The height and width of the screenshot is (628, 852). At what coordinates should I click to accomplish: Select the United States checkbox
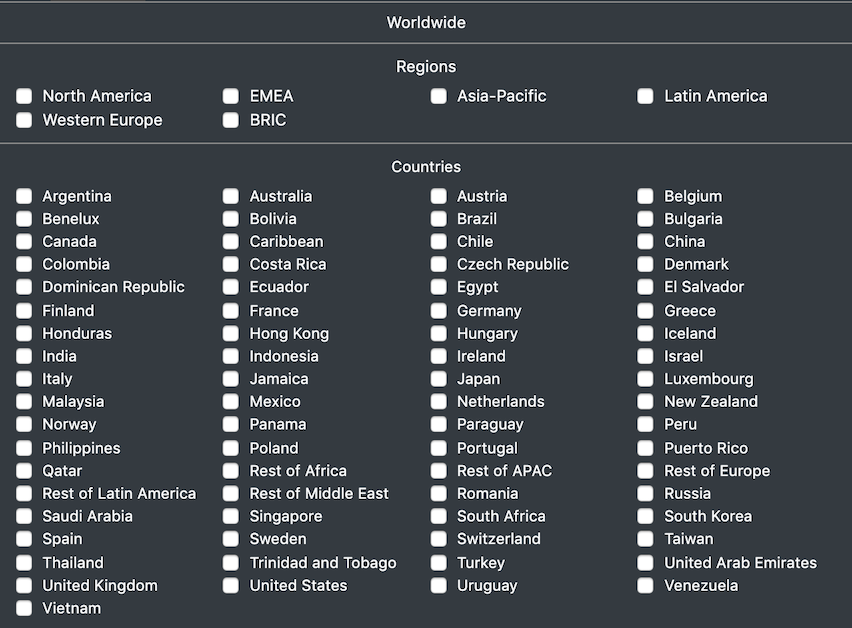(x=231, y=586)
